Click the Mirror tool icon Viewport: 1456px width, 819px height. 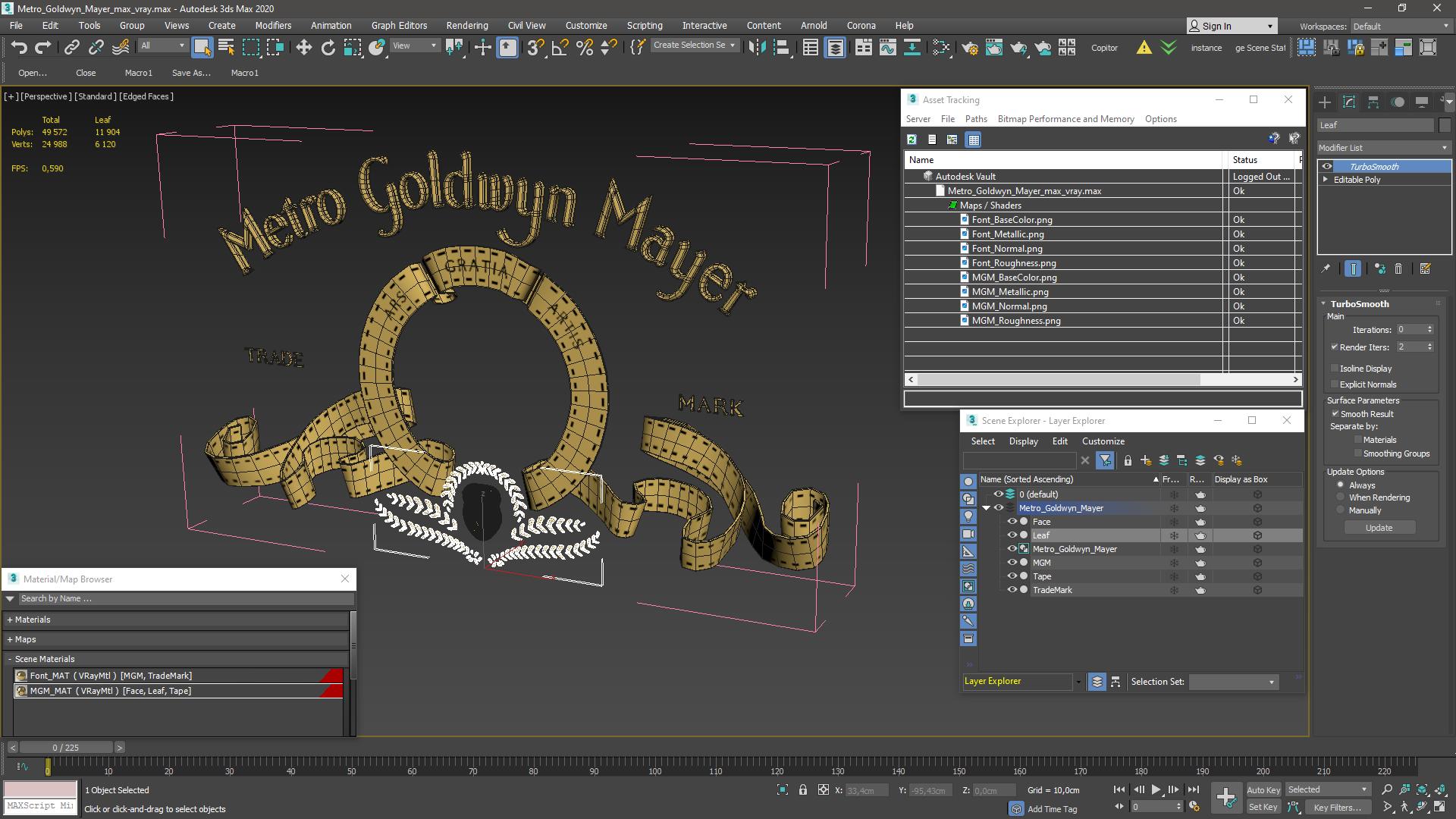click(x=756, y=48)
